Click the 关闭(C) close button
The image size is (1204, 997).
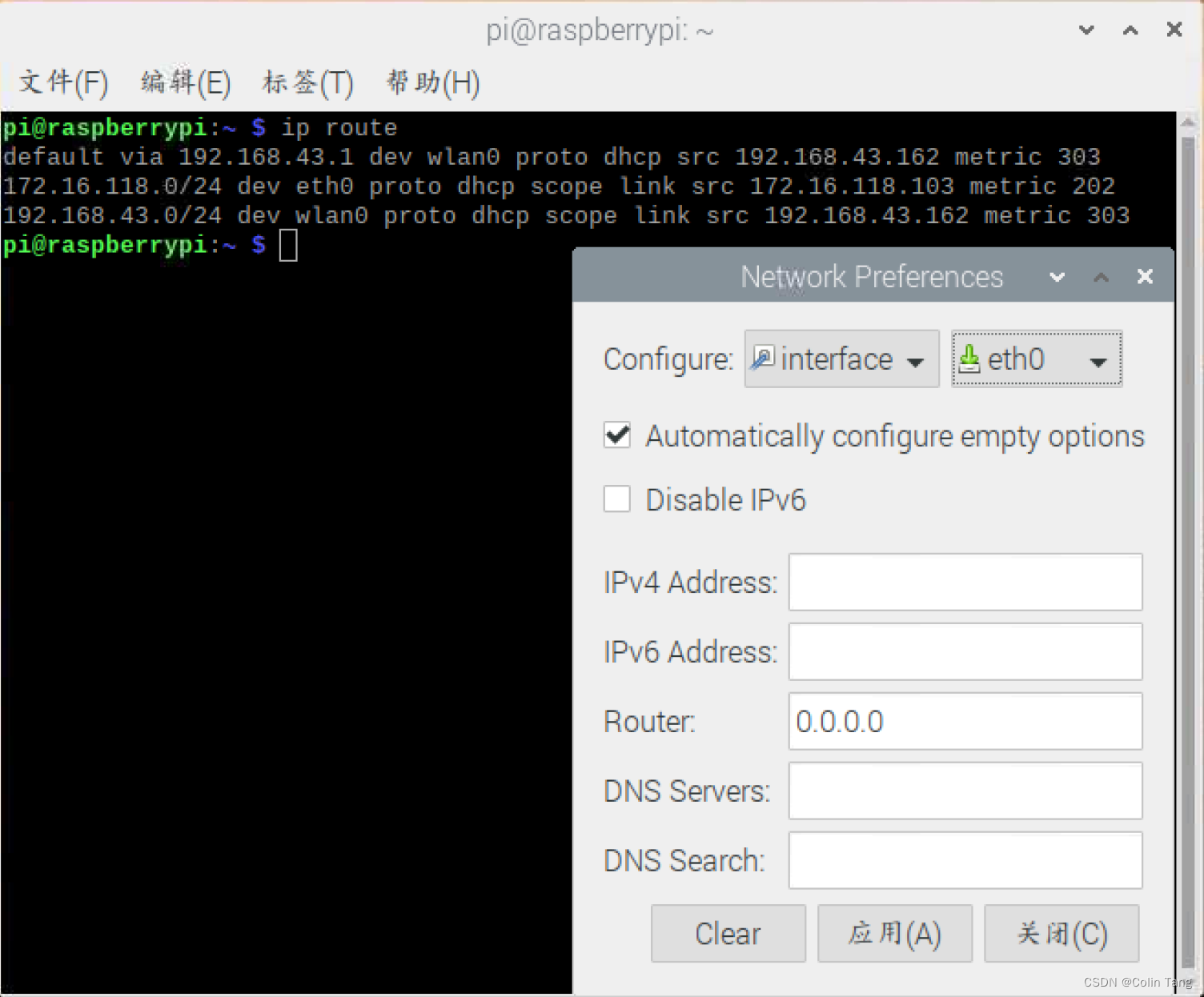point(1062,933)
